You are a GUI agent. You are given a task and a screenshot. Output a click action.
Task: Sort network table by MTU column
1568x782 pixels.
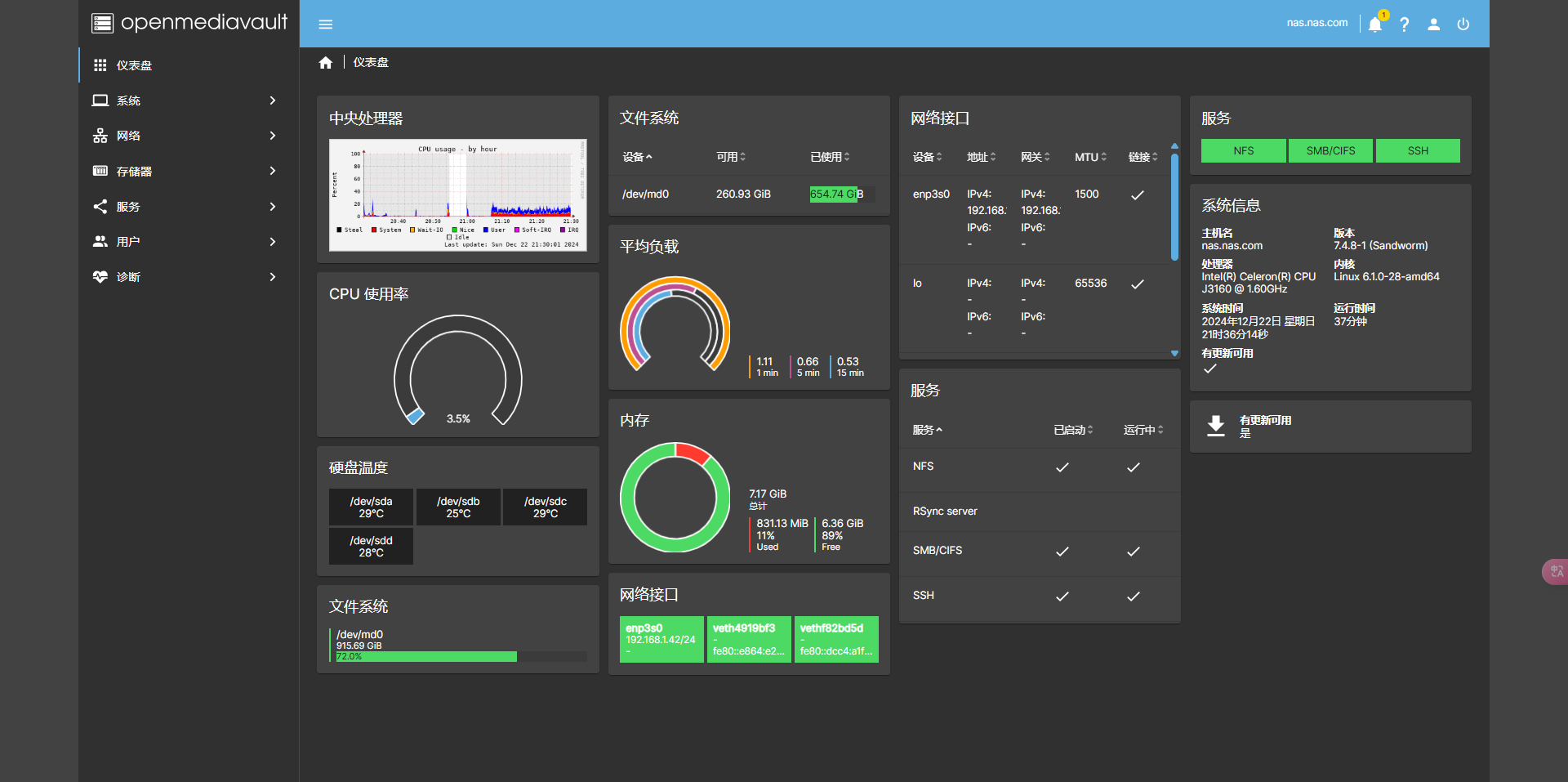coord(1089,157)
